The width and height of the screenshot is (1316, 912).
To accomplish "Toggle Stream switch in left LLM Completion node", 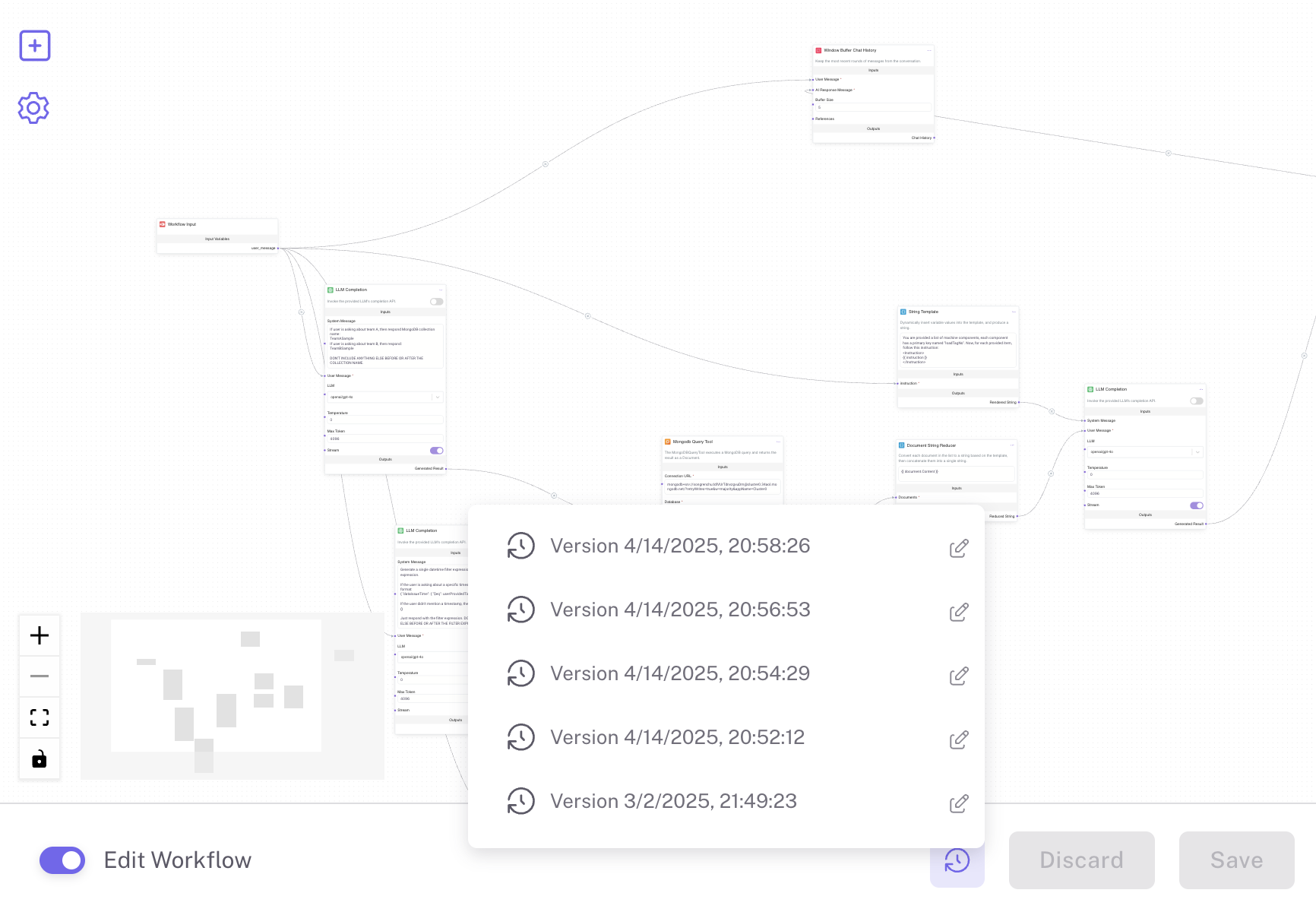I will 436,451.
